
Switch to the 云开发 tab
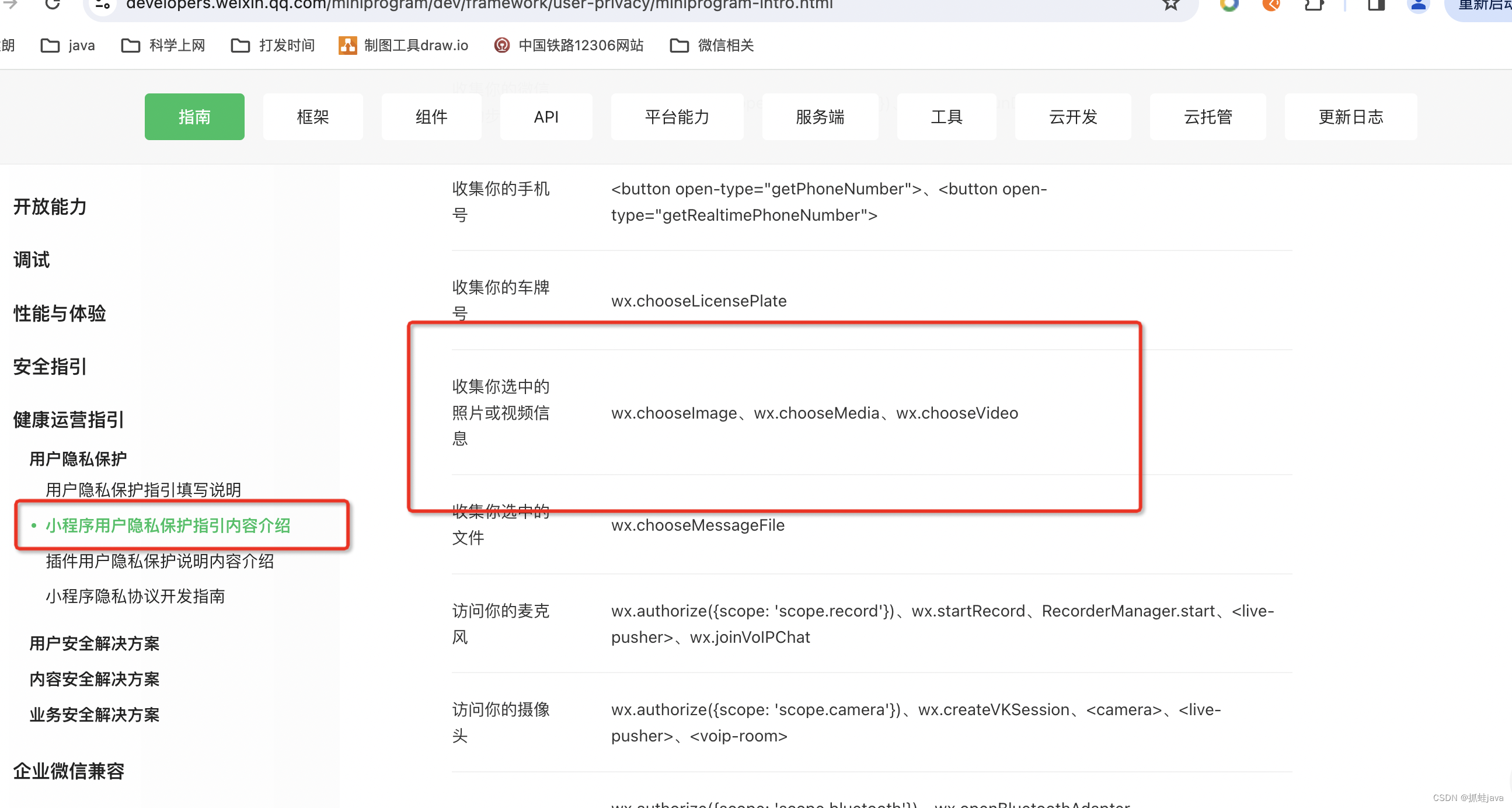(x=1072, y=117)
